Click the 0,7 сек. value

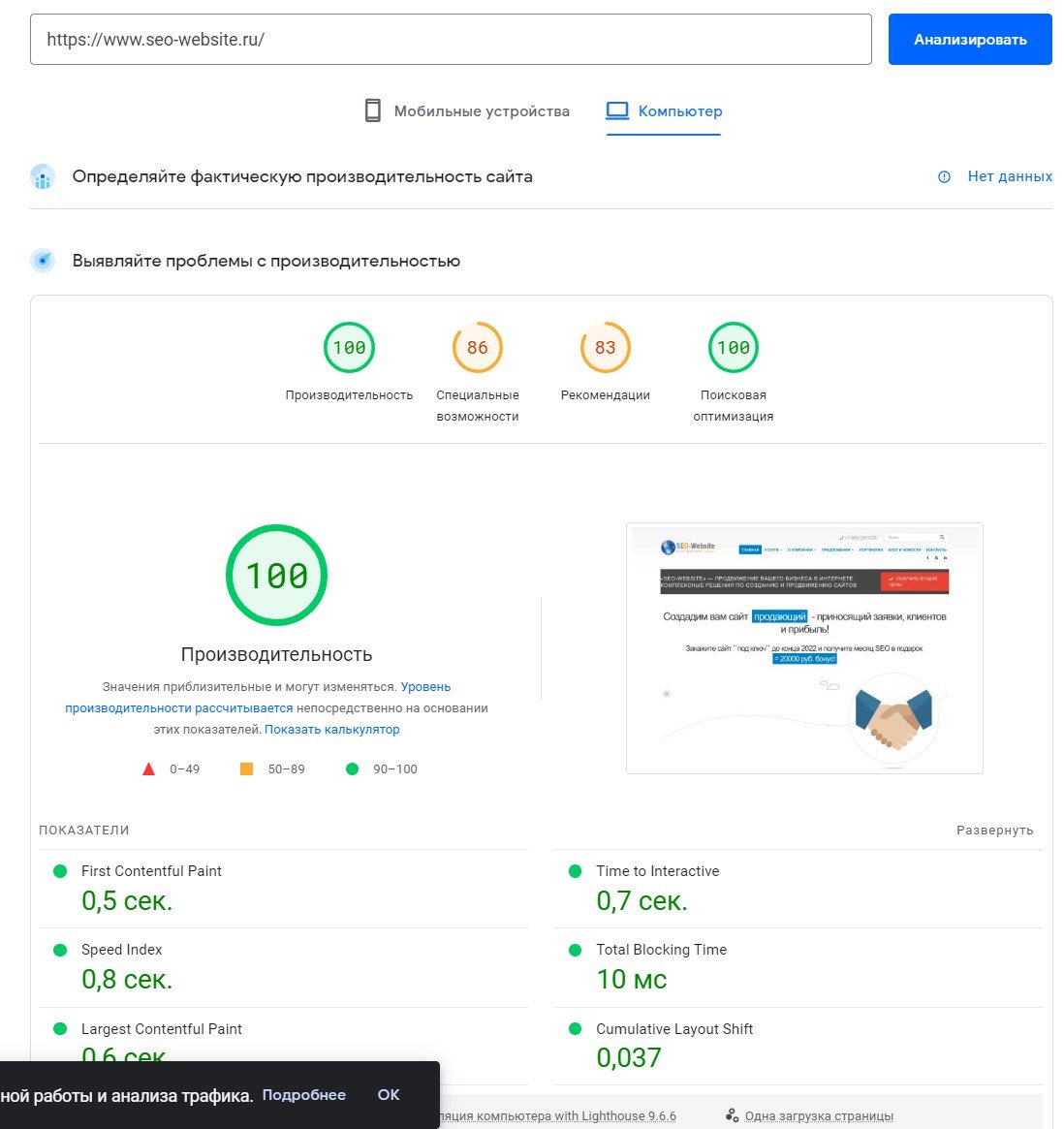[x=642, y=900]
